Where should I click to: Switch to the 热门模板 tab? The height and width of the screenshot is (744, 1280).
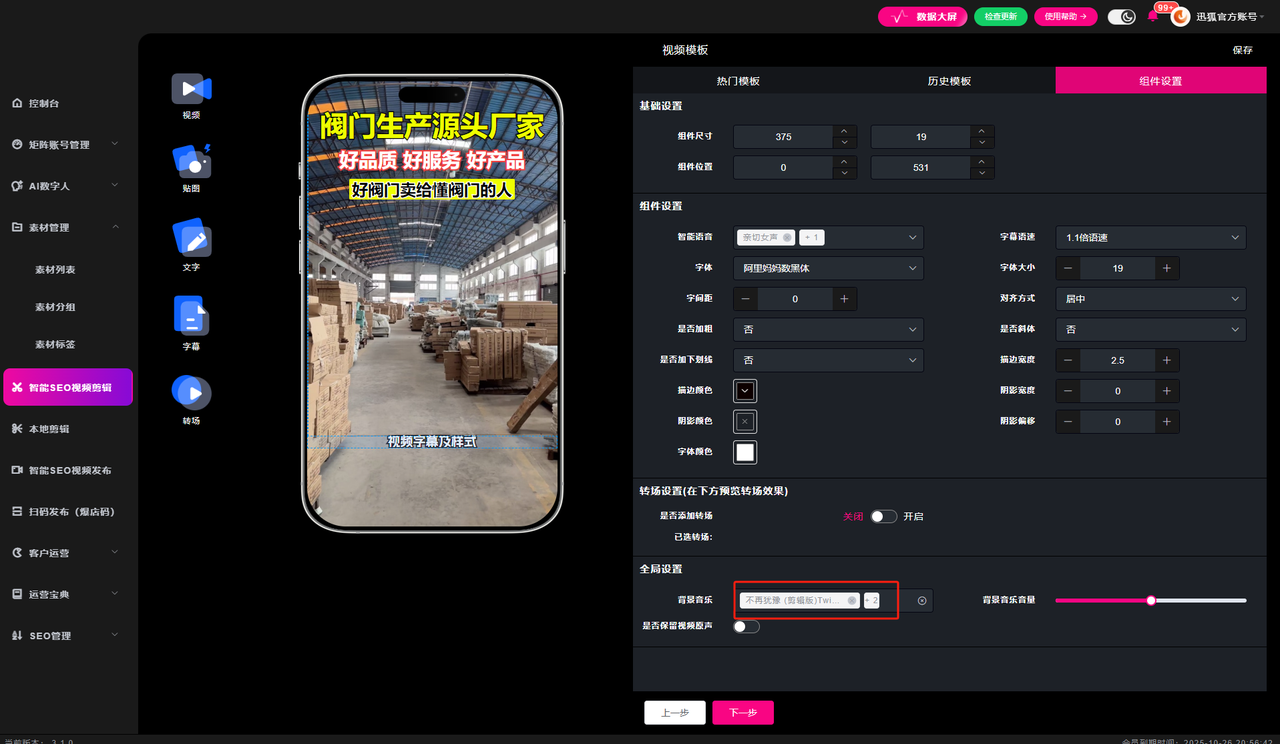738,81
